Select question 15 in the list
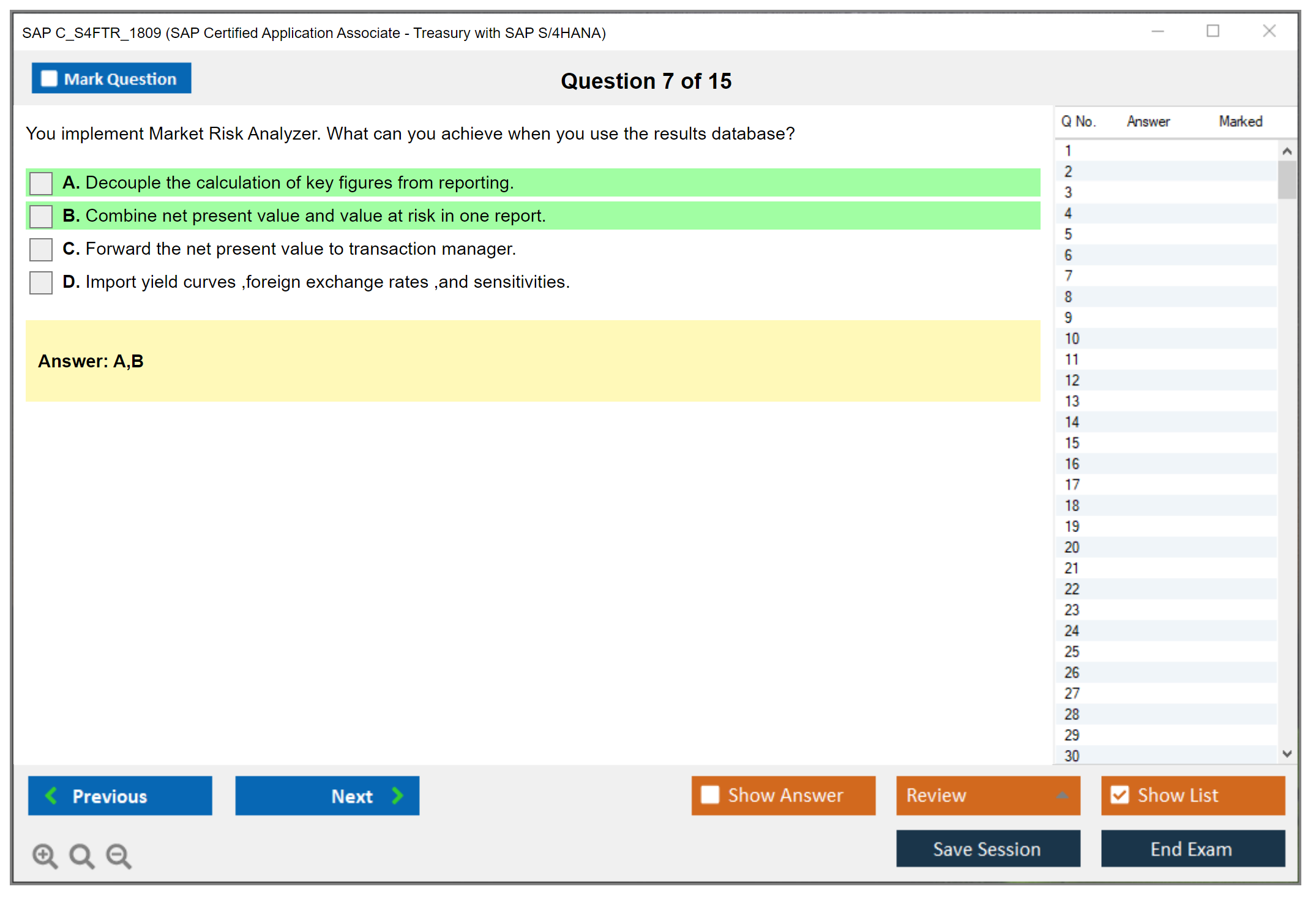The image size is (1316, 900). [x=1072, y=443]
